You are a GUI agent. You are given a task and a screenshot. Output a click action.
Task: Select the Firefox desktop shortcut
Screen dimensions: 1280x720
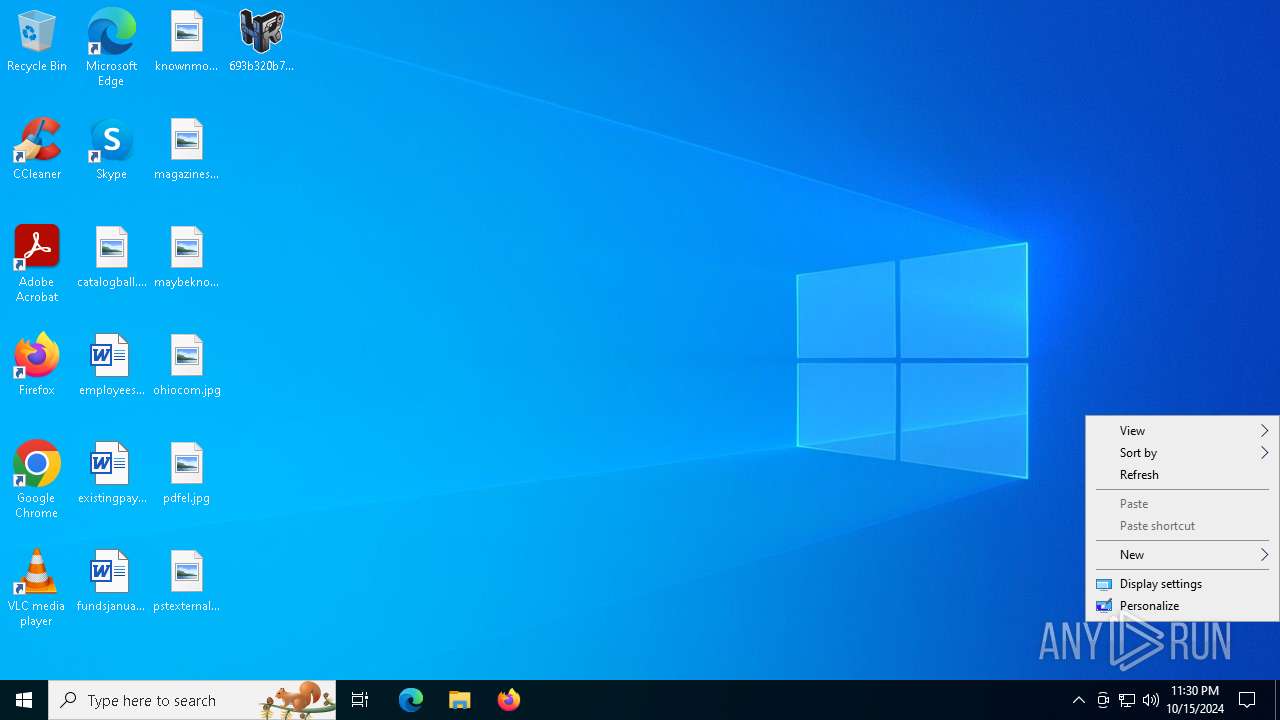37,366
